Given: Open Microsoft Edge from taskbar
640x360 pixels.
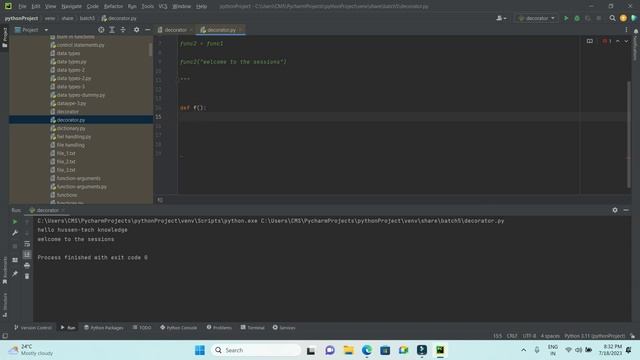Looking at the screenshot, I should [367, 350].
